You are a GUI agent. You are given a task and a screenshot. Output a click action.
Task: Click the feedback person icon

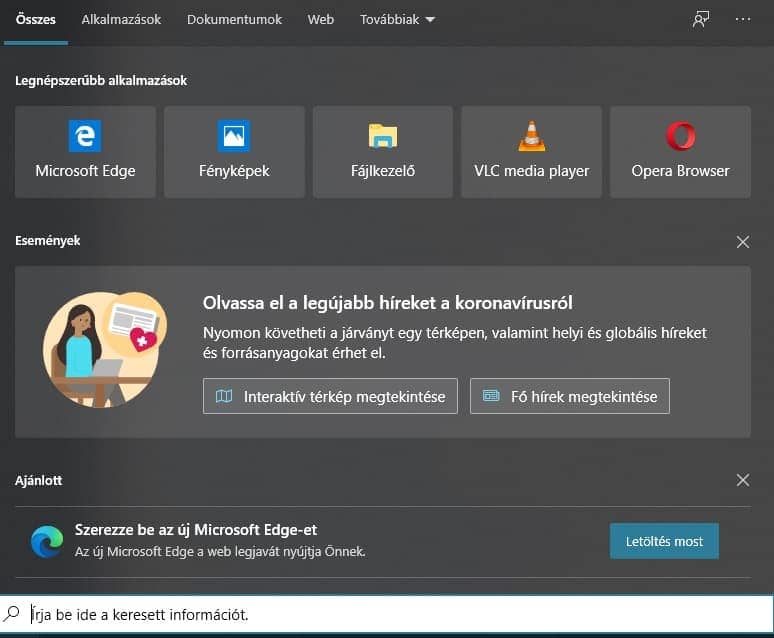[x=701, y=19]
